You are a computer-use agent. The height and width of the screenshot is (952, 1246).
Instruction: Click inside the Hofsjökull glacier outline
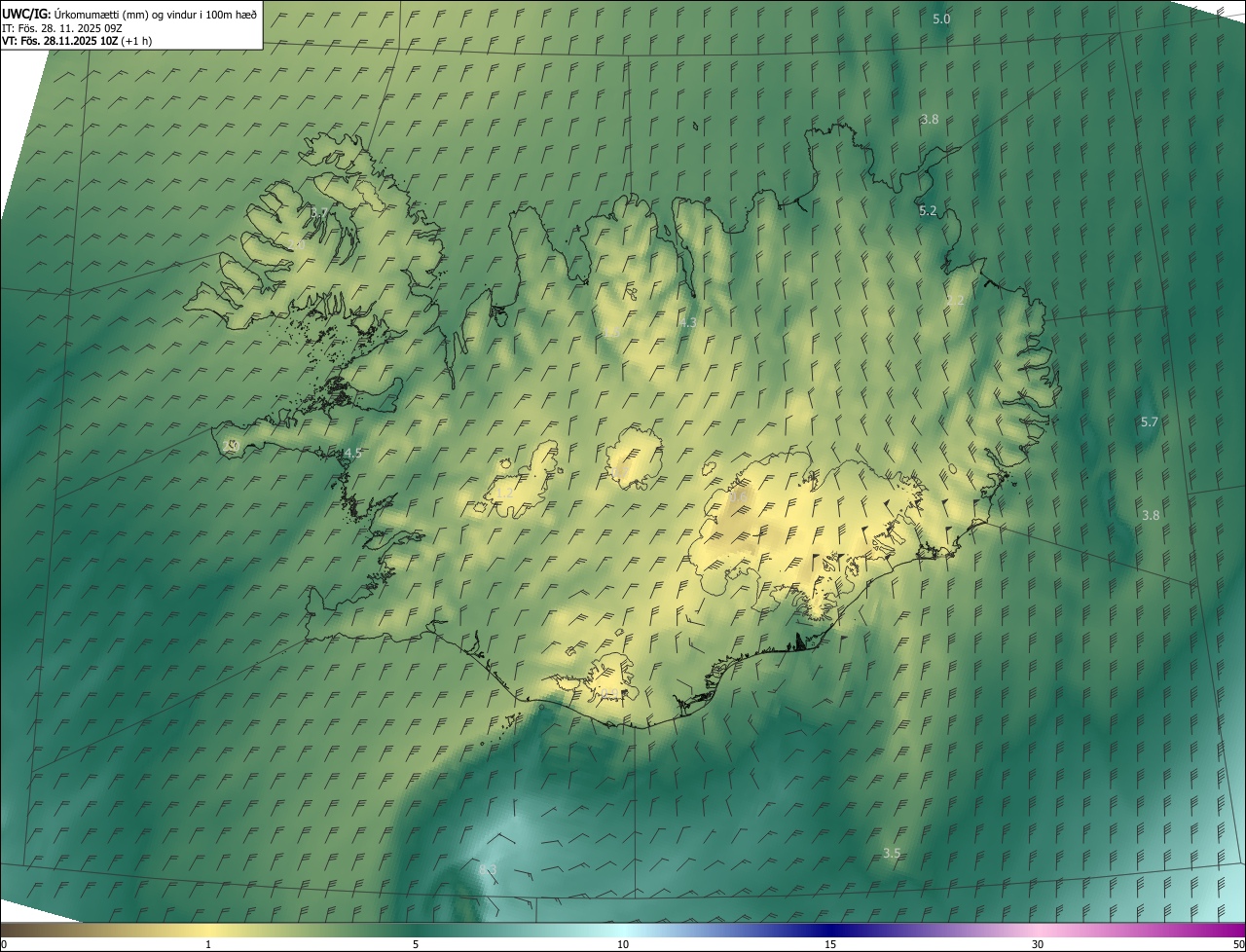[634, 459]
